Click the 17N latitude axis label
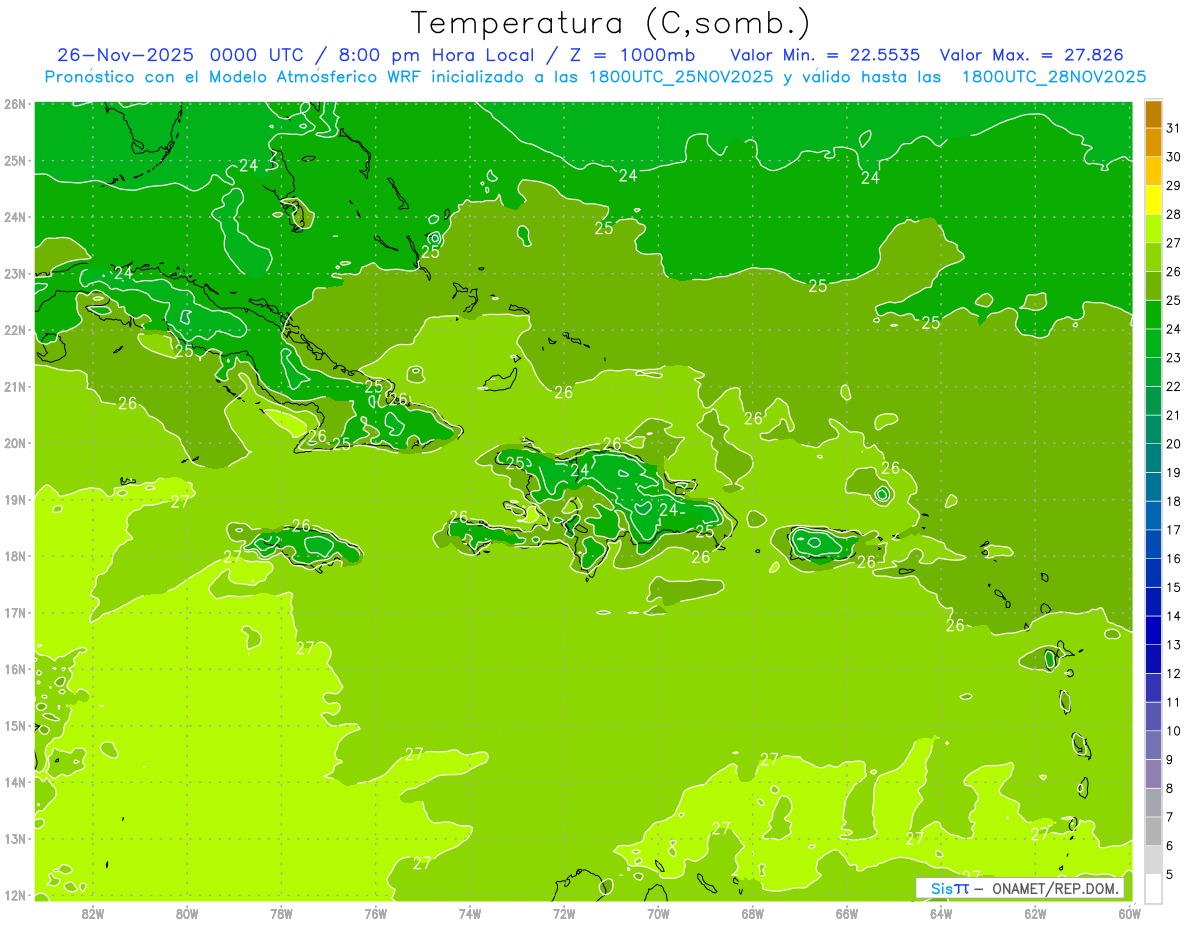 [15, 612]
